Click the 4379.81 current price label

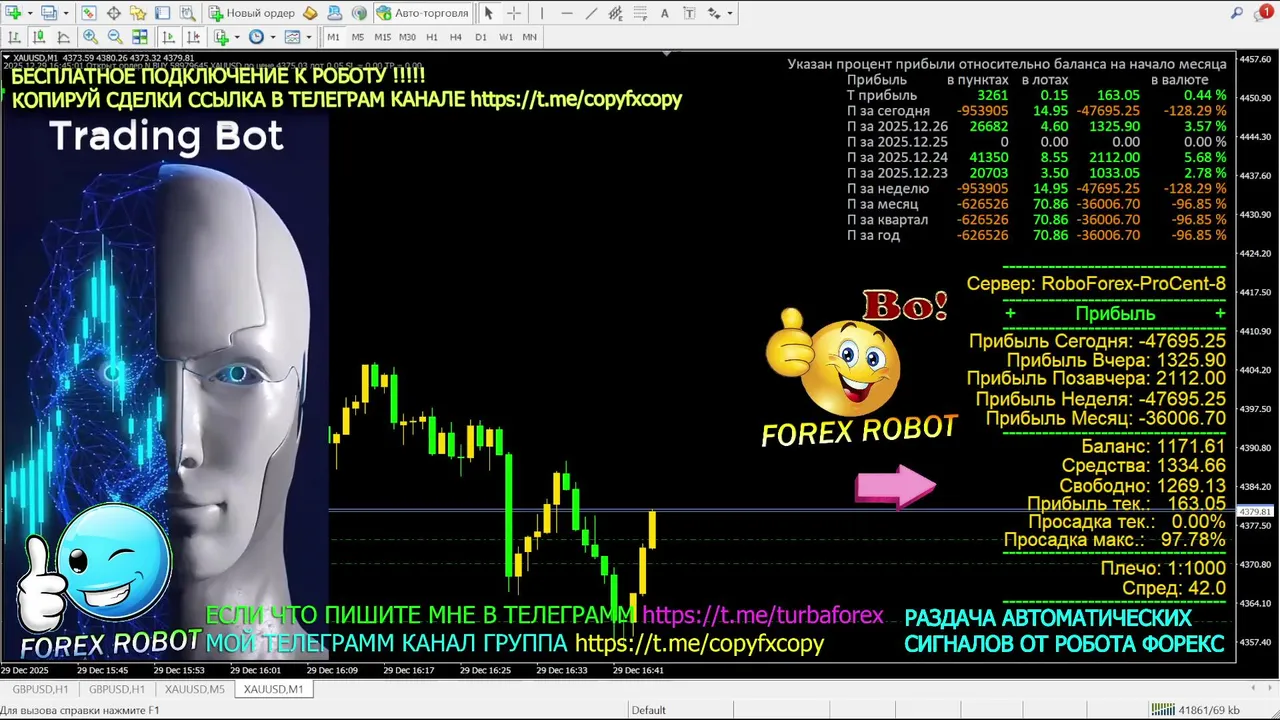click(1254, 512)
